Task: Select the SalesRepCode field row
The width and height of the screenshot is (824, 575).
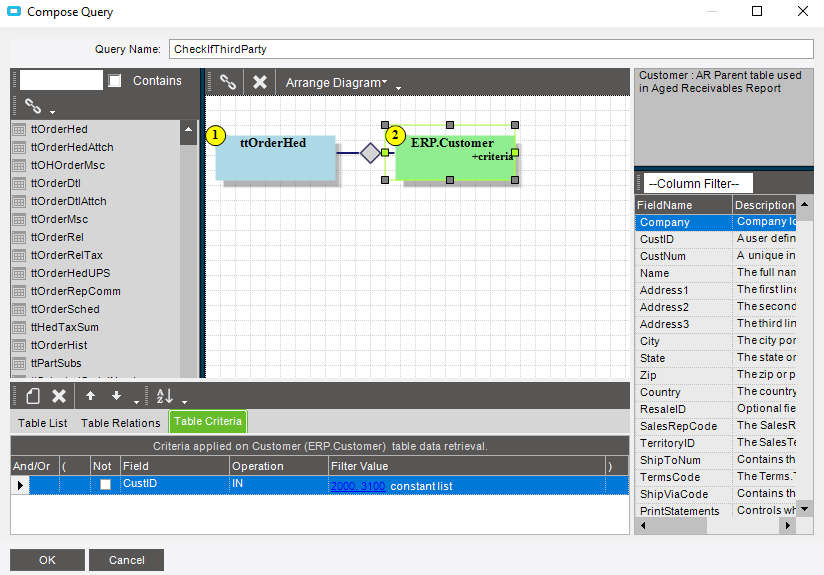Action: pos(715,426)
